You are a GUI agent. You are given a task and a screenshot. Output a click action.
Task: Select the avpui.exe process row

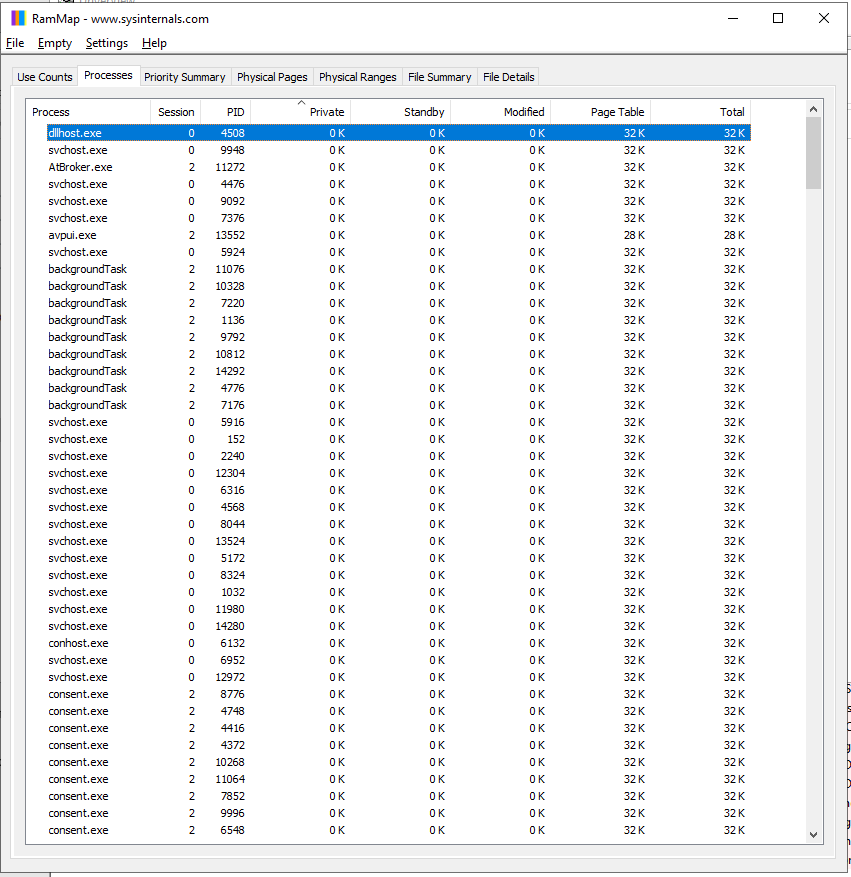point(72,235)
